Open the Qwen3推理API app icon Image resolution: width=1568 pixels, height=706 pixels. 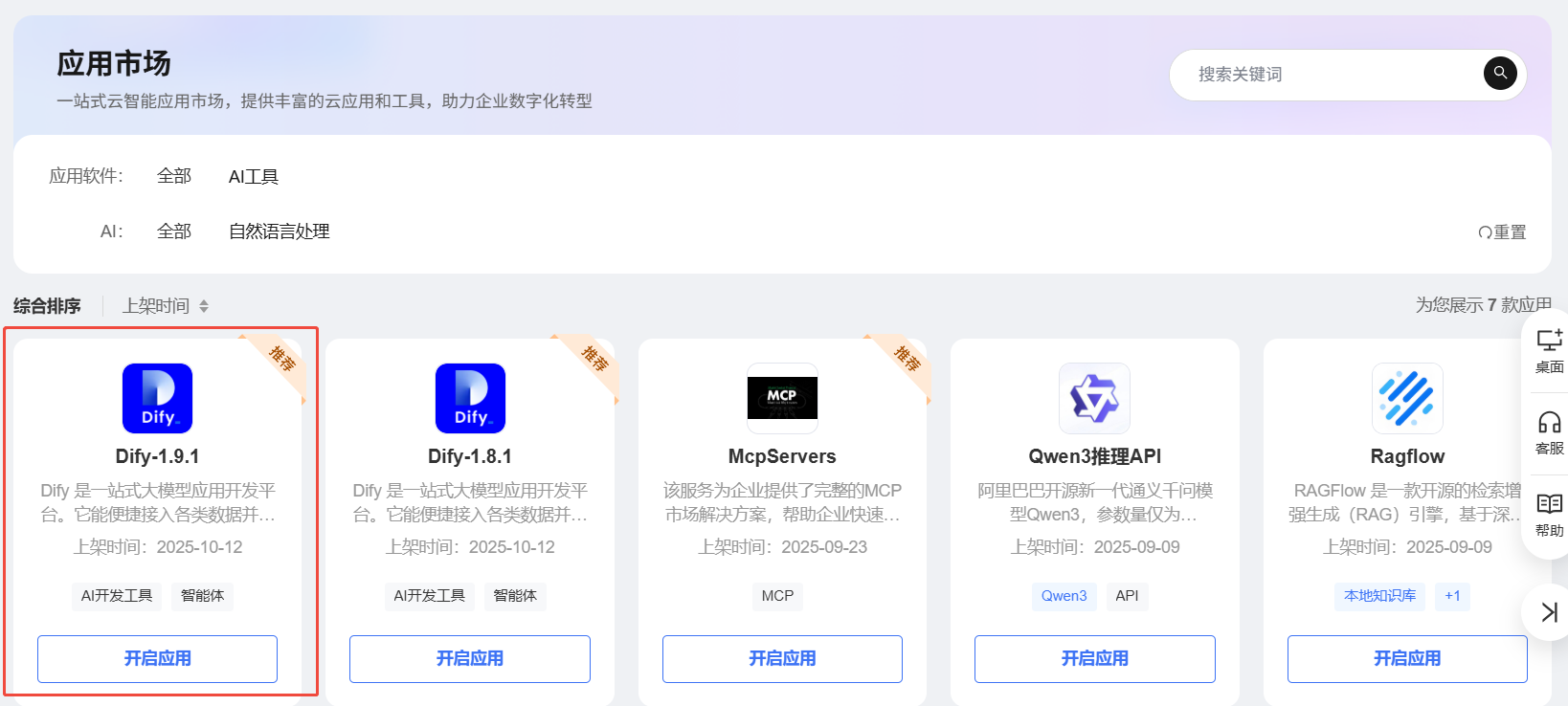pyautogui.click(x=1095, y=398)
